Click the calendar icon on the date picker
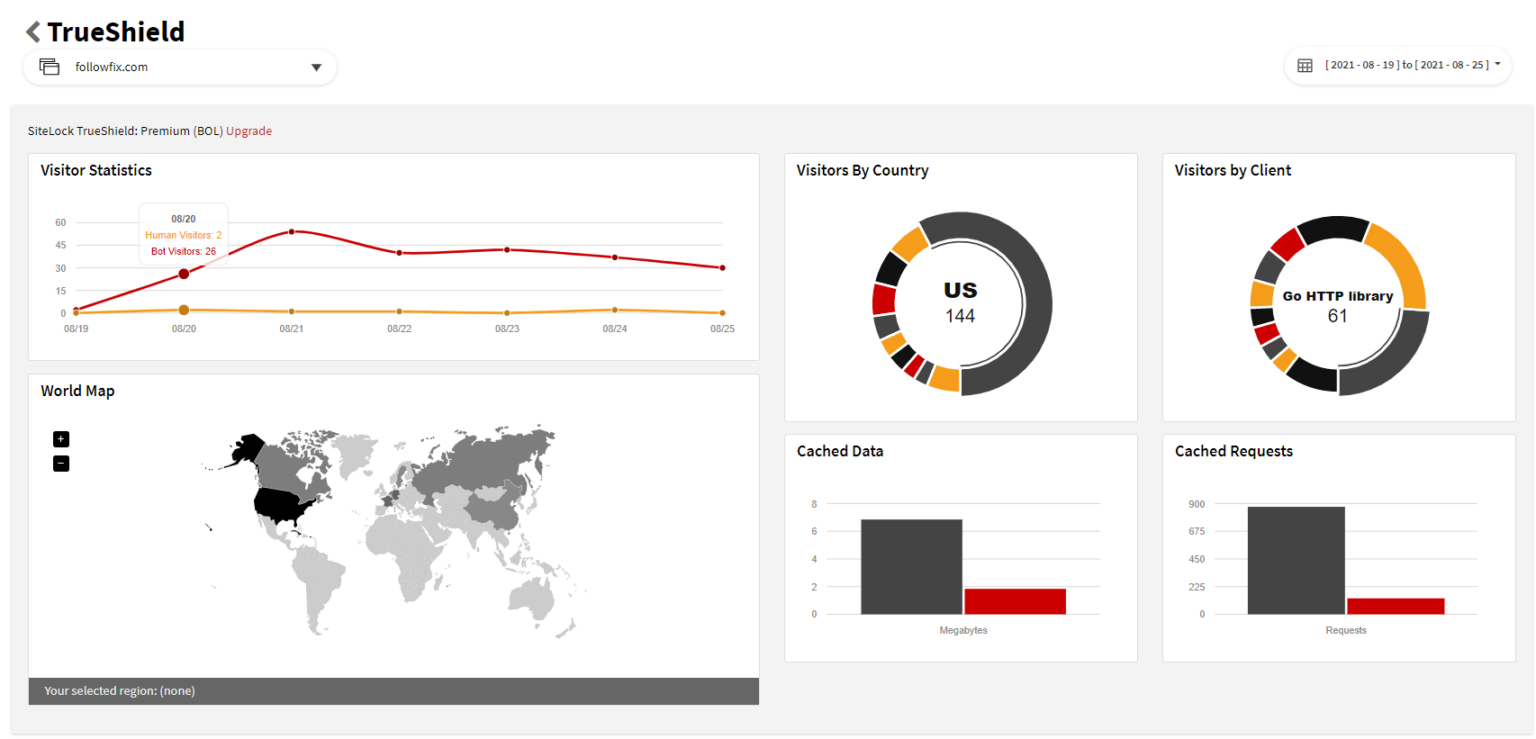Image resolution: width=1536 pixels, height=739 pixels. (x=1305, y=64)
